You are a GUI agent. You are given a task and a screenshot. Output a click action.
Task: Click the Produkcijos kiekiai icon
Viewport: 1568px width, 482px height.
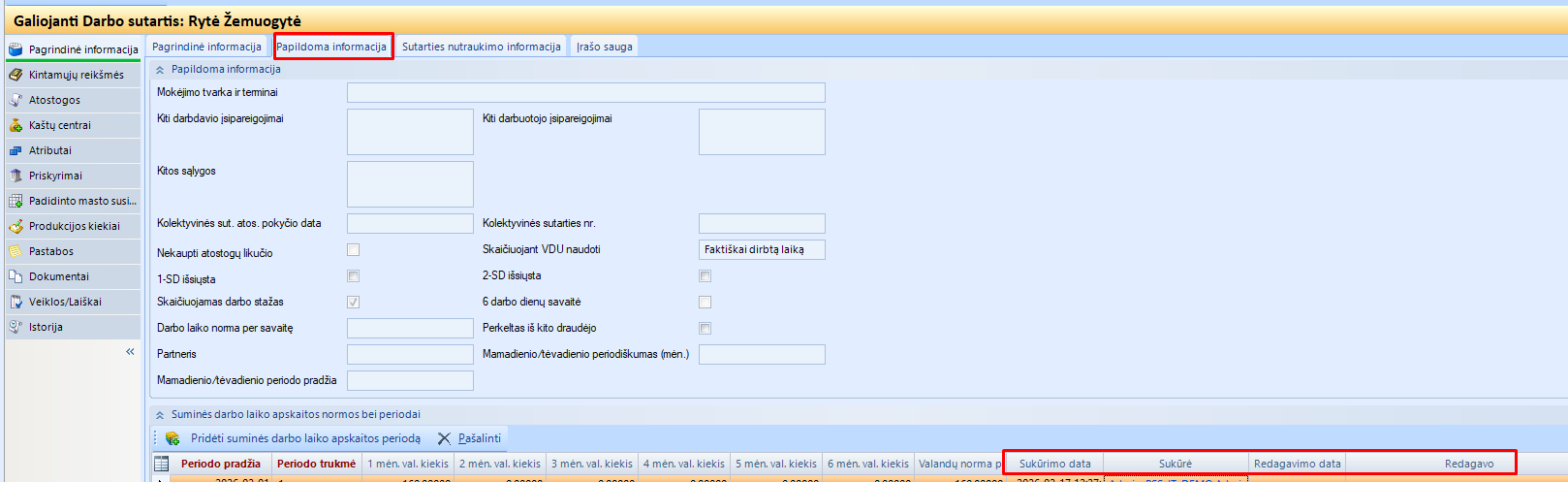coord(16,226)
